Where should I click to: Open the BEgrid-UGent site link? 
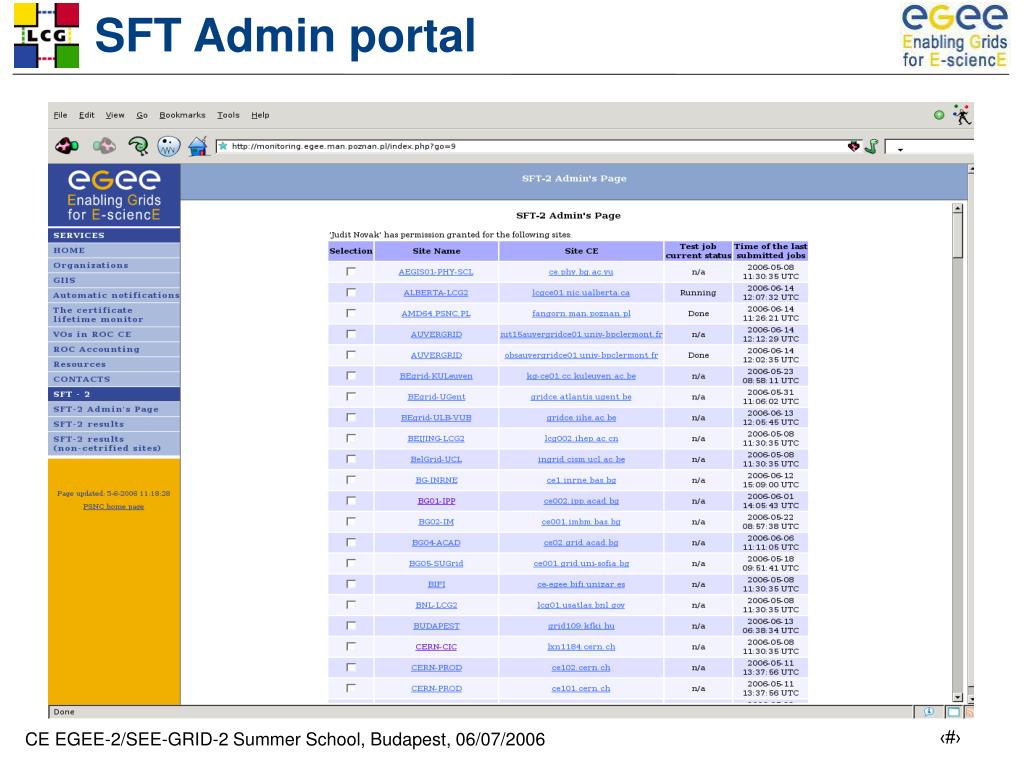[436, 397]
